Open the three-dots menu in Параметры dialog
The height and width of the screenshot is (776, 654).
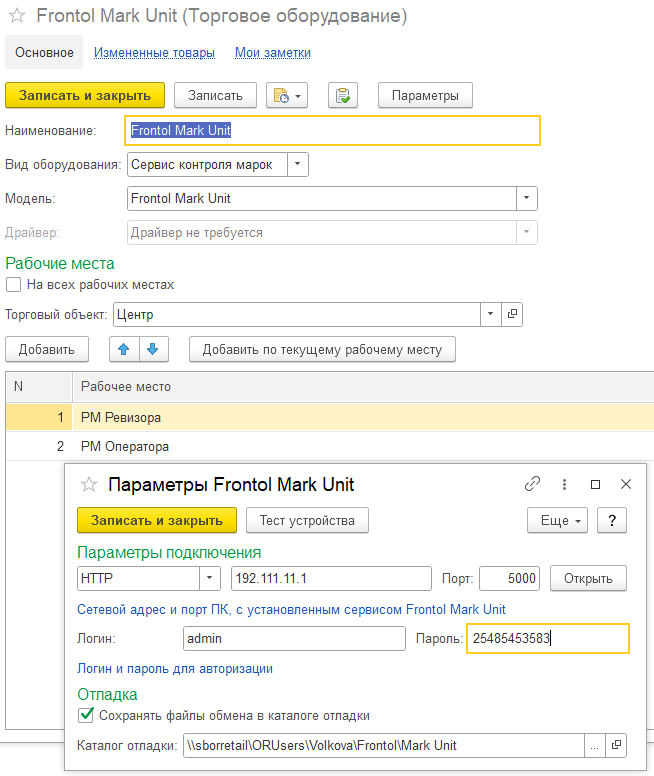point(564,484)
